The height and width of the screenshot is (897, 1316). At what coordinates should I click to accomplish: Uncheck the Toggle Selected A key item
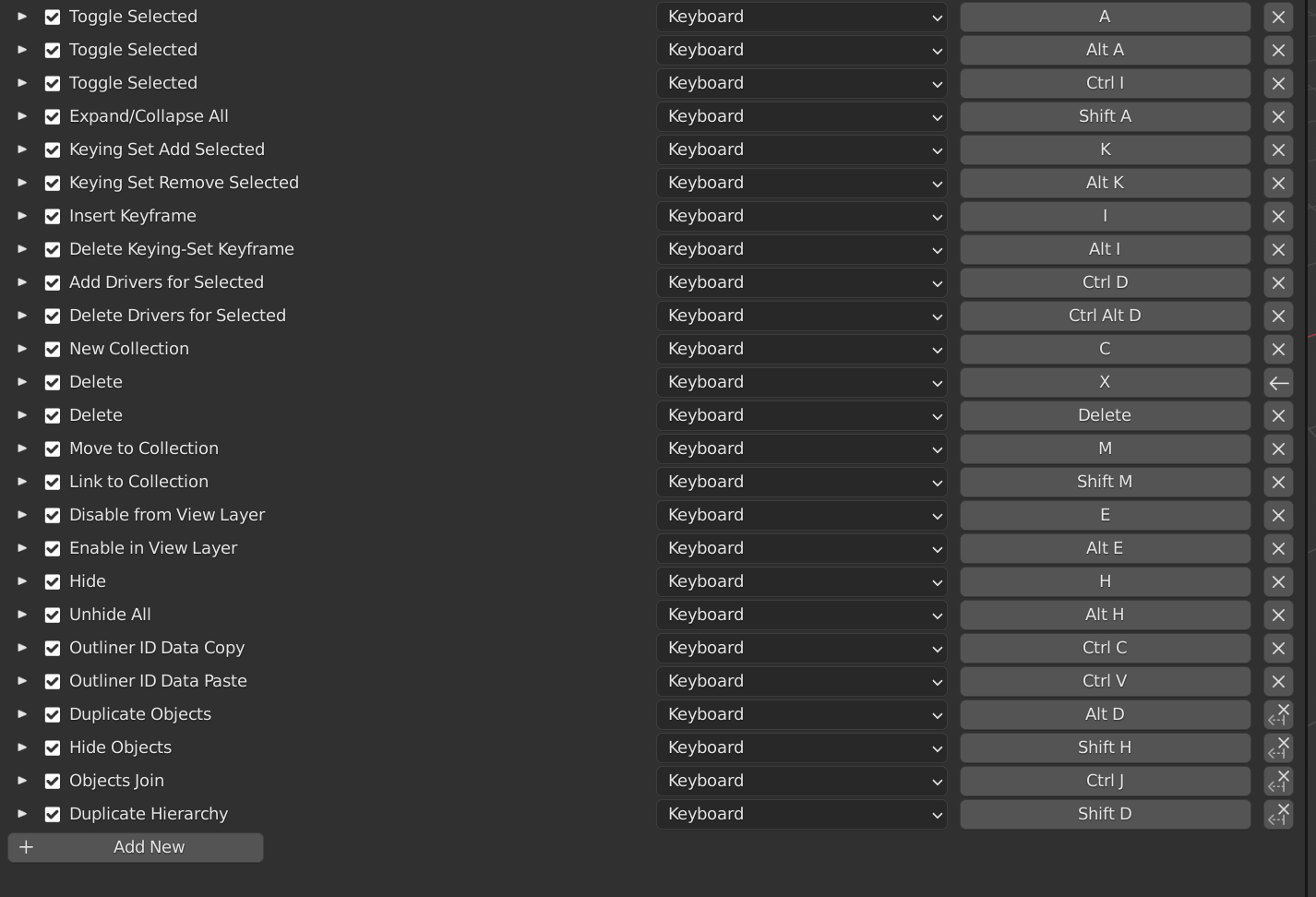click(x=53, y=17)
